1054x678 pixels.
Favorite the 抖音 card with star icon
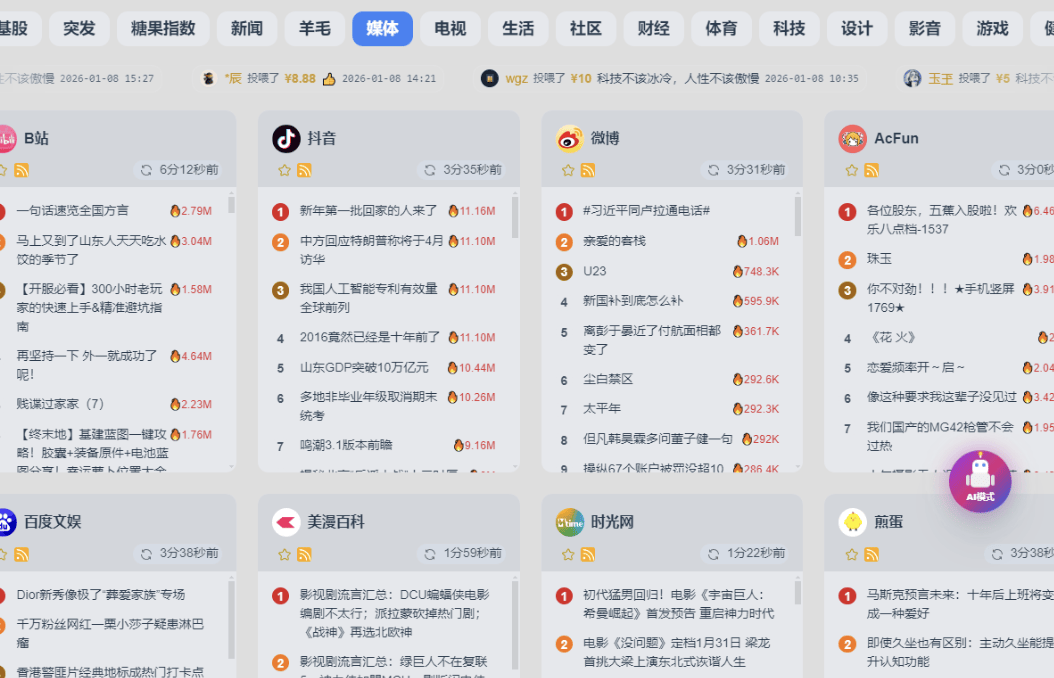pos(284,170)
